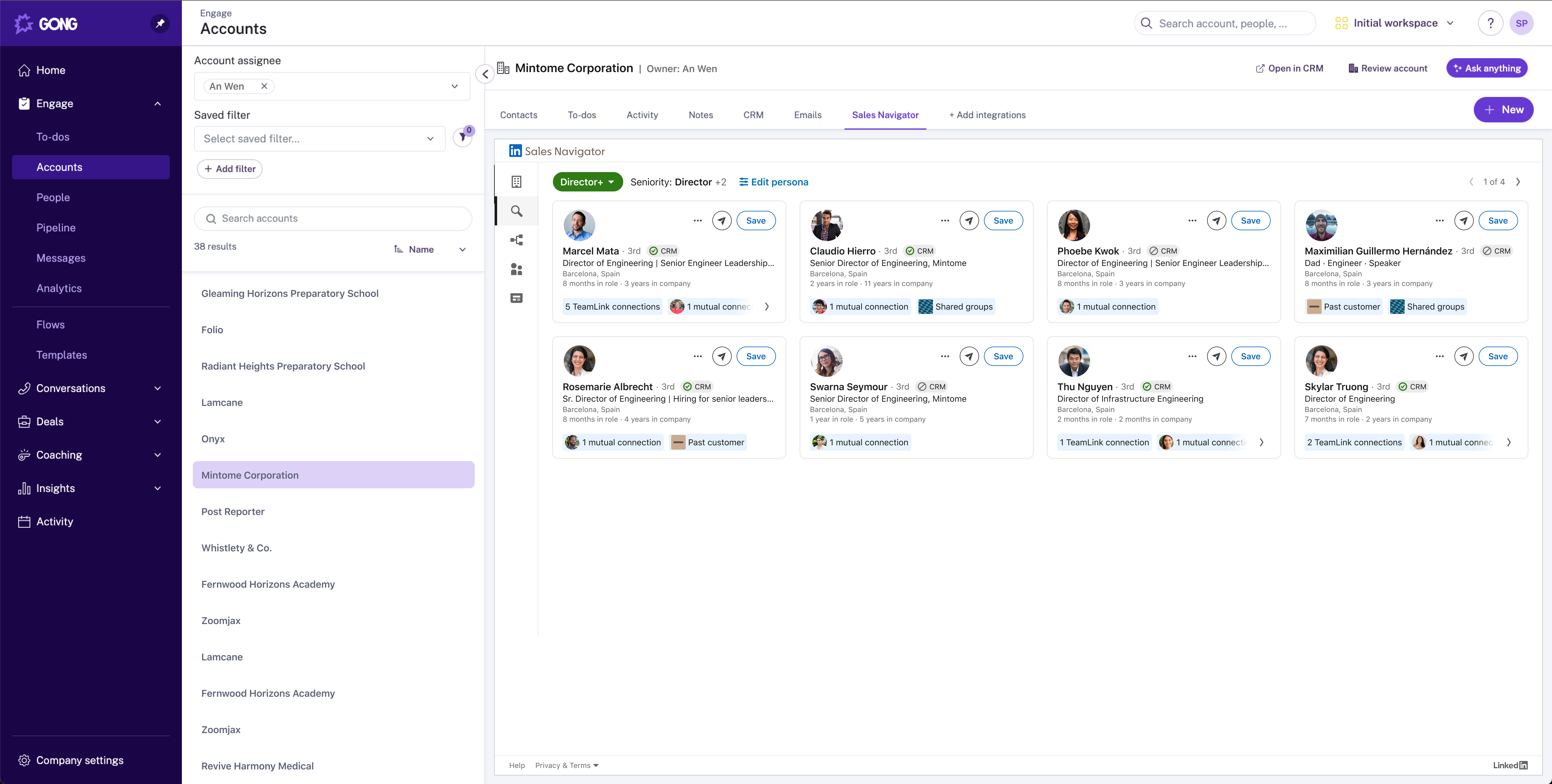Image resolution: width=1552 pixels, height=784 pixels.
Task: Collapse the Engage section
Action: tap(157, 104)
